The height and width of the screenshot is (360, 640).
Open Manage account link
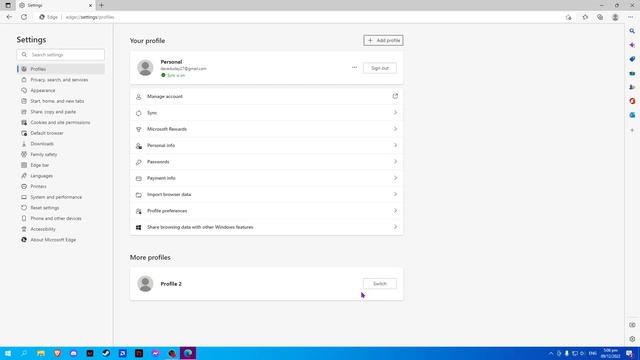(267, 97)
